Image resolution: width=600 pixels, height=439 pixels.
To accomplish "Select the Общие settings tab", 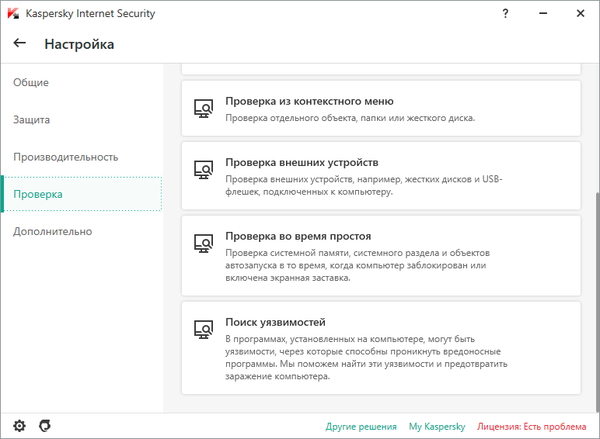I will click(31, 82).
